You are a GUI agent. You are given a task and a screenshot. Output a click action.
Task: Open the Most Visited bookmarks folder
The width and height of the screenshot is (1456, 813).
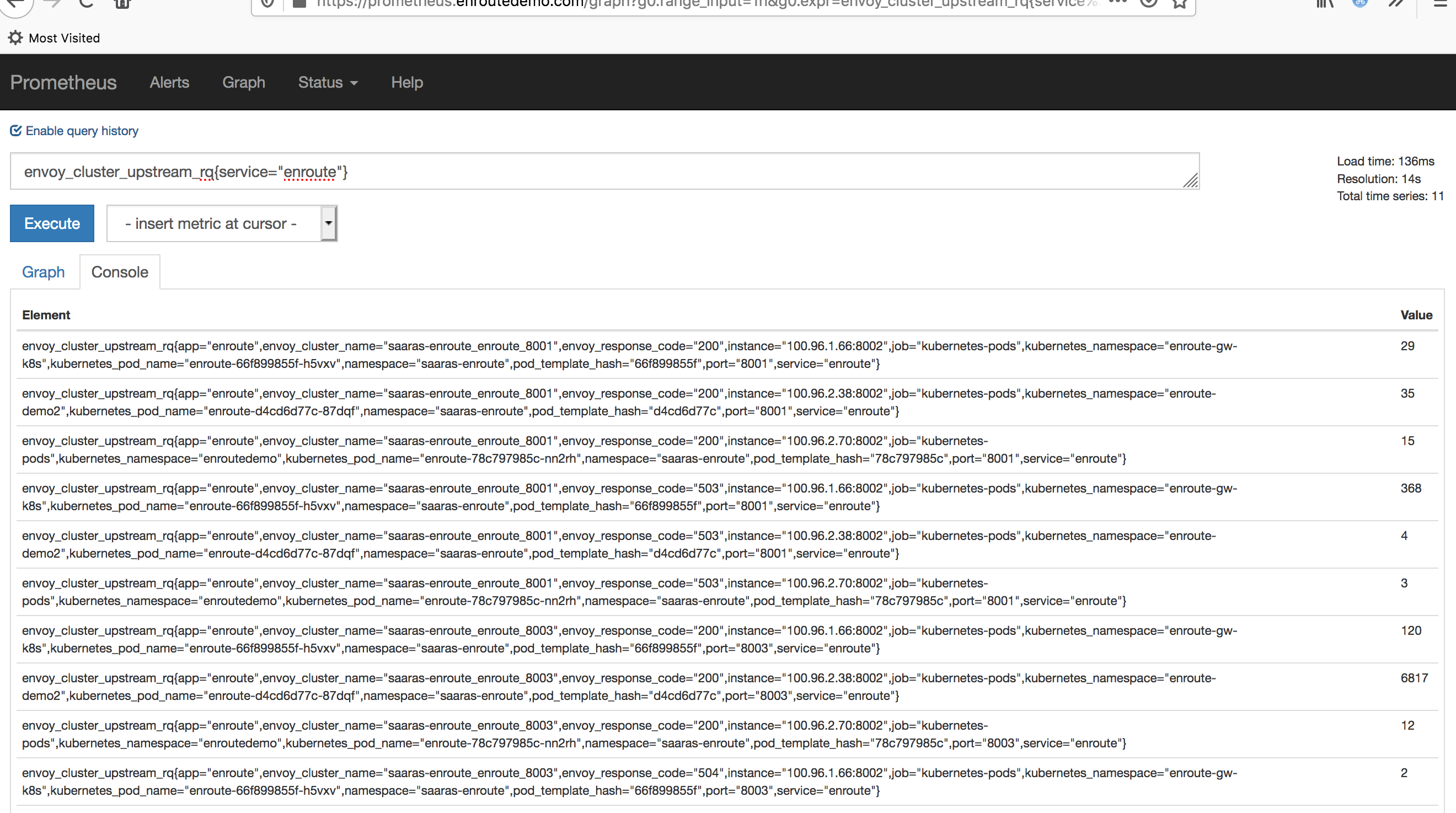54,38
